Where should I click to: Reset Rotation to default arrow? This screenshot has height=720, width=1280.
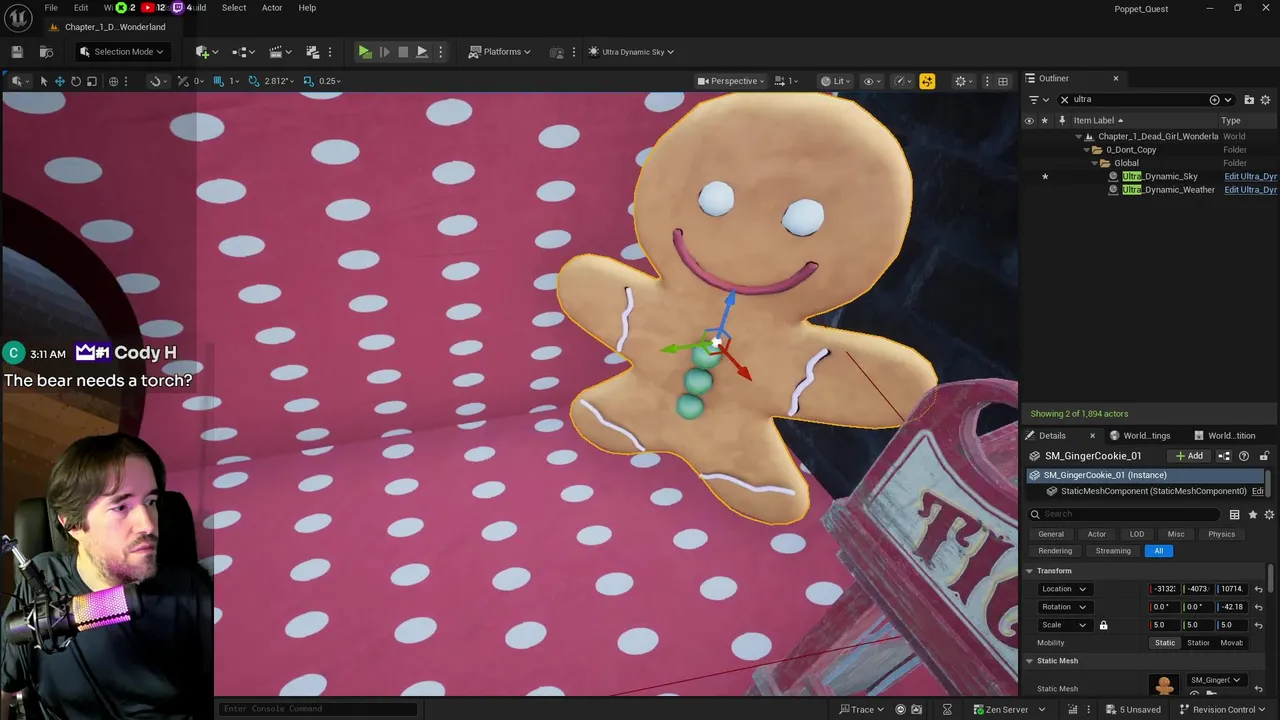(x=1259, y=607)
